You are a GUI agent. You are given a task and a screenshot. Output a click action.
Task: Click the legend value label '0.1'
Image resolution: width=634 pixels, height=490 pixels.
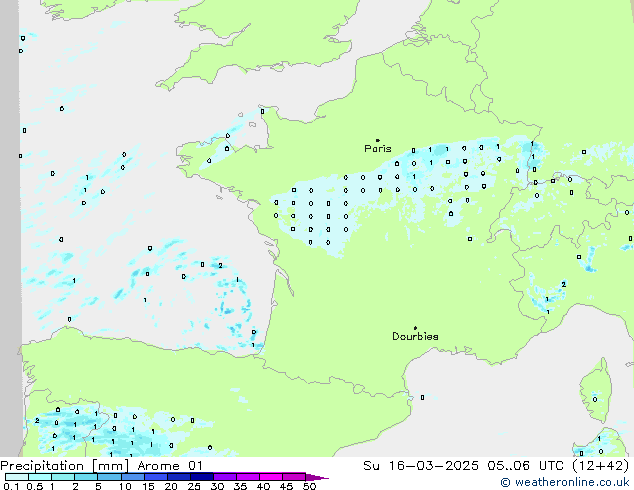[11, 486]
